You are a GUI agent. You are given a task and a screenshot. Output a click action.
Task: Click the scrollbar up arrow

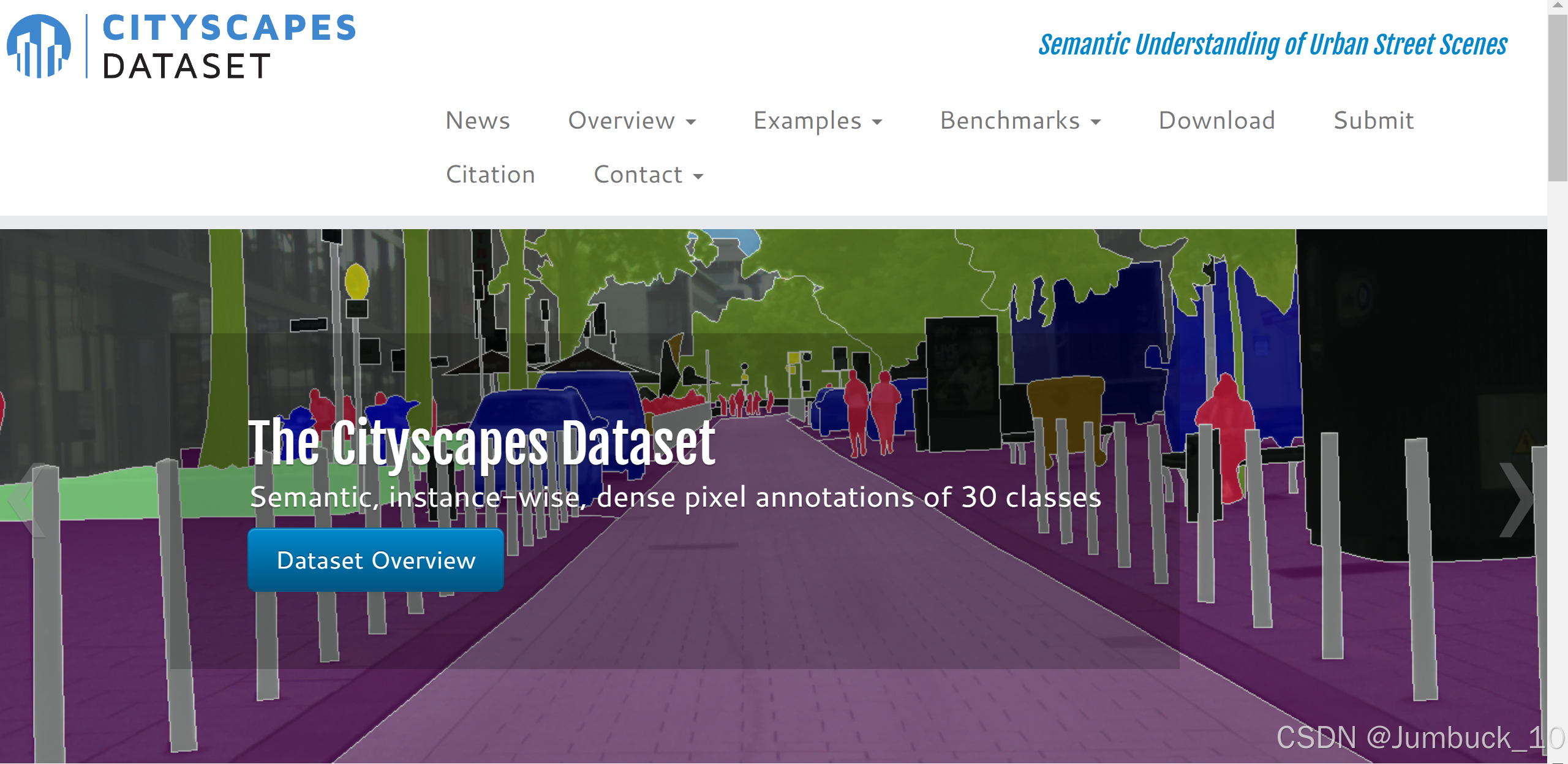1557,6
